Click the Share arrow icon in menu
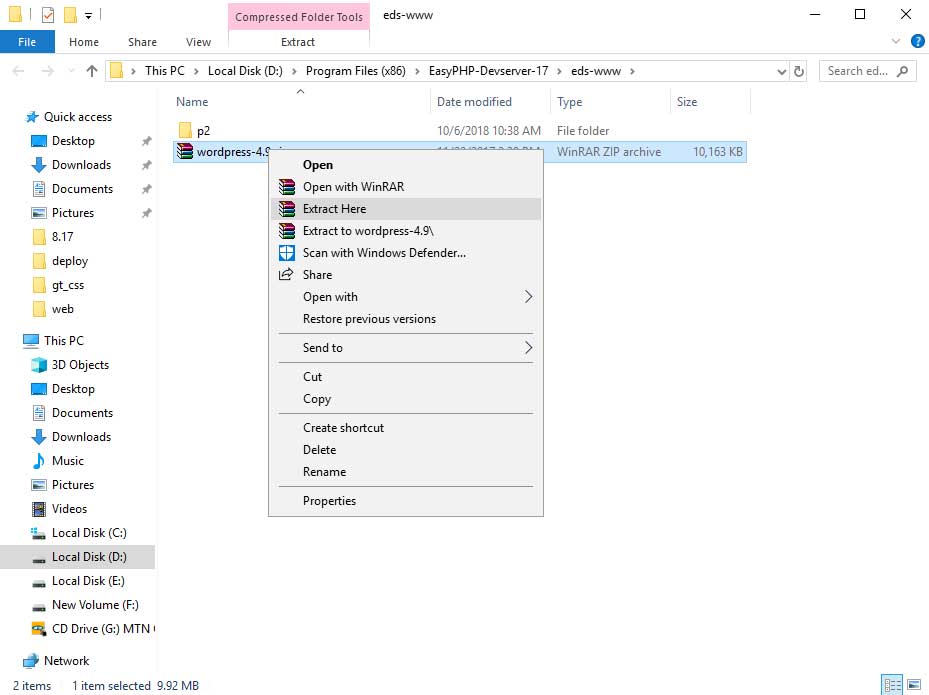Screen dimensions: 929x695 [x=286, y=274]
